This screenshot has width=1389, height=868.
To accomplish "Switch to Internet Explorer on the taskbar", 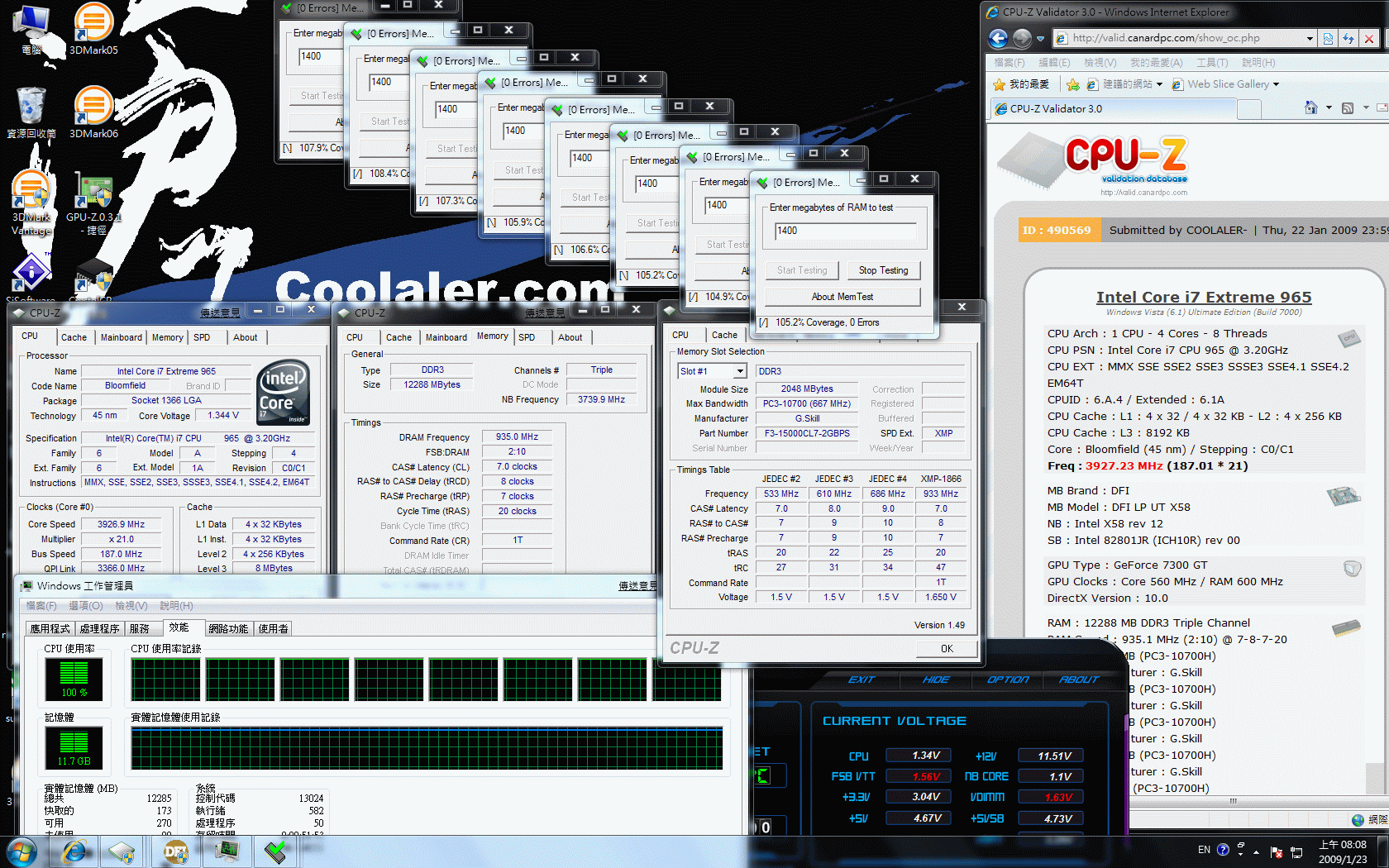I will (74, 851).
